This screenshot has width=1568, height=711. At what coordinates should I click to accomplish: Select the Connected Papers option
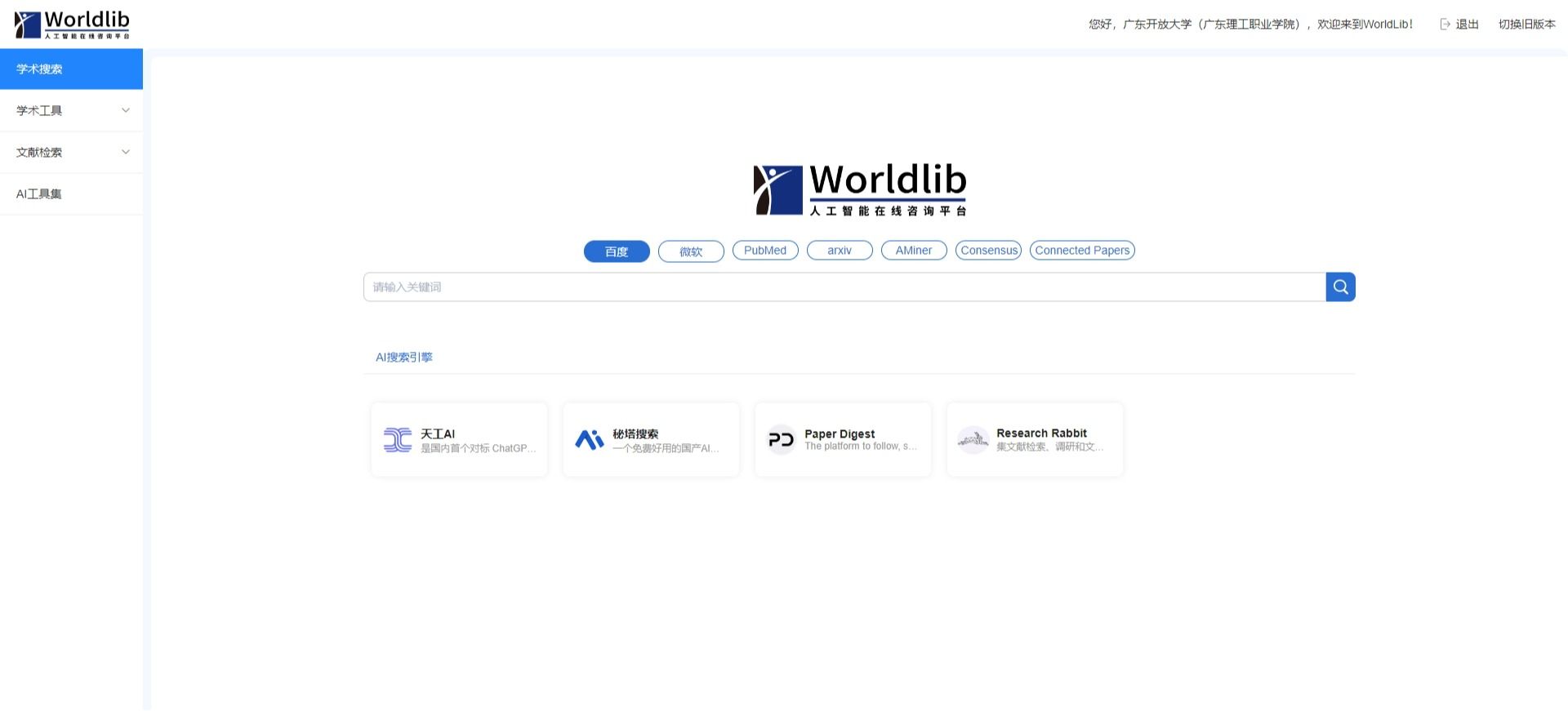[1082, 251]
